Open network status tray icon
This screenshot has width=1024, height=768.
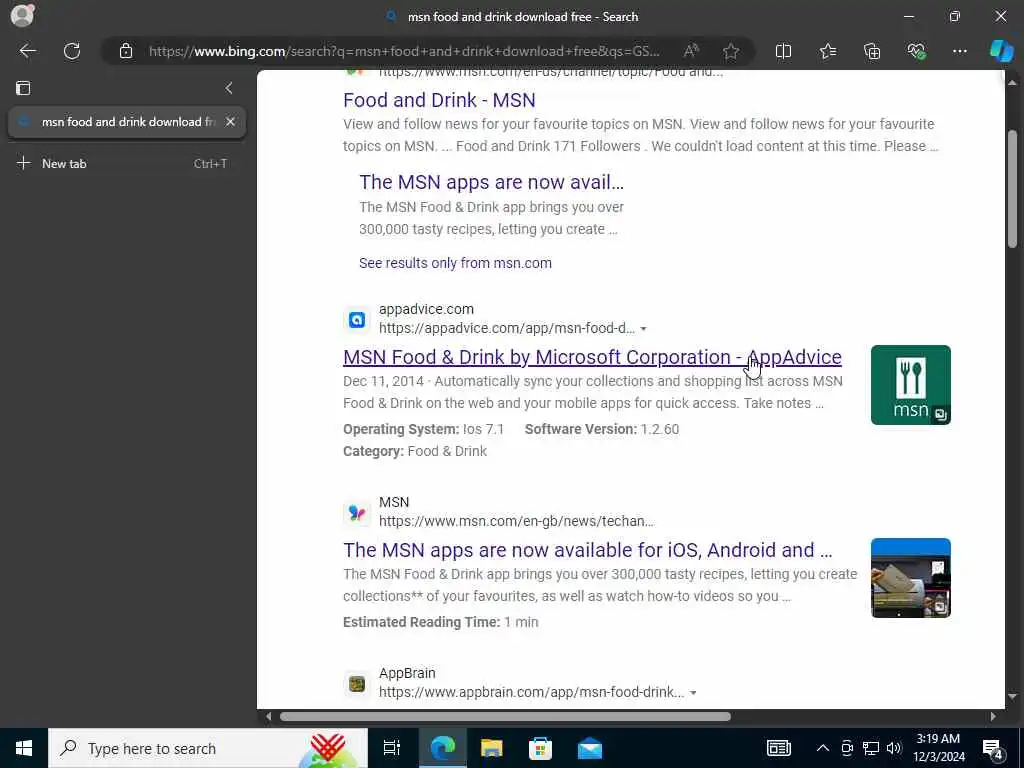pyautogui.click(x=871, y=748)
